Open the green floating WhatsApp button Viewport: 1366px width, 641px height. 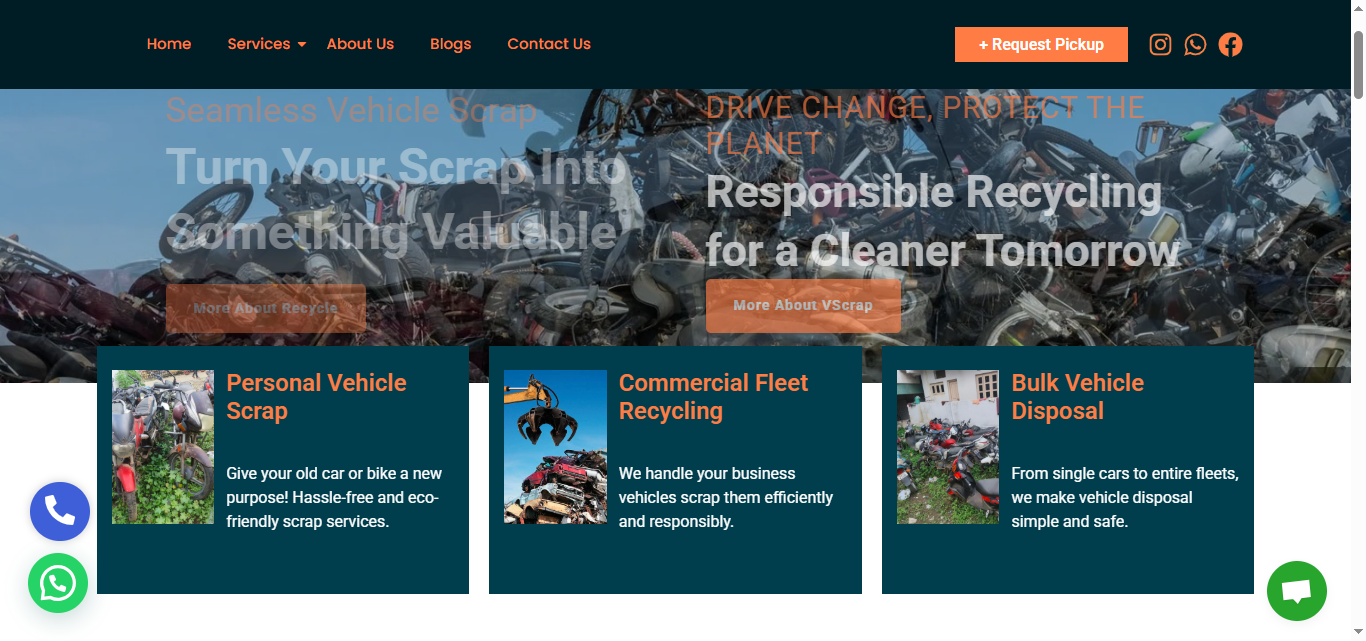point(58,583)
